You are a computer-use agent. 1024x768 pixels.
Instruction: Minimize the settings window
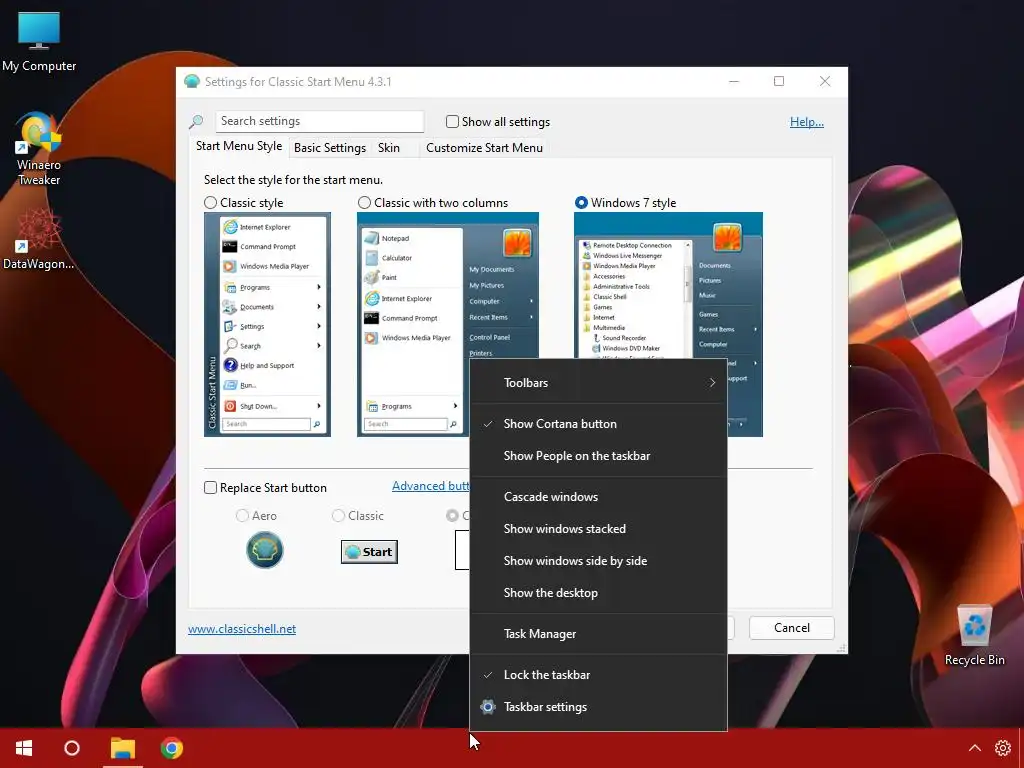pyautogui.click(x=734, y=81)
